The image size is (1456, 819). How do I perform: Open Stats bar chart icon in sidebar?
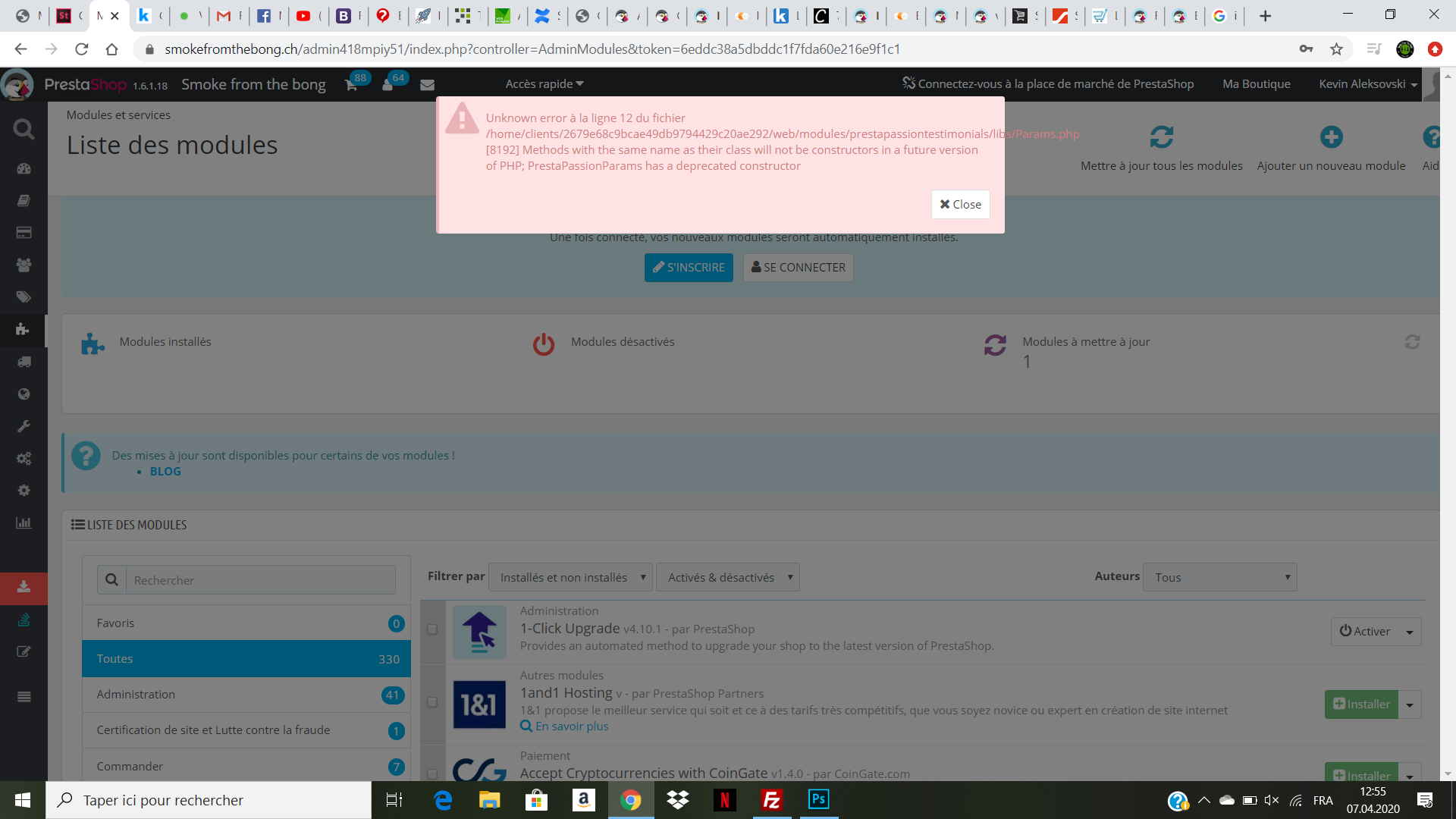(24, 522)
